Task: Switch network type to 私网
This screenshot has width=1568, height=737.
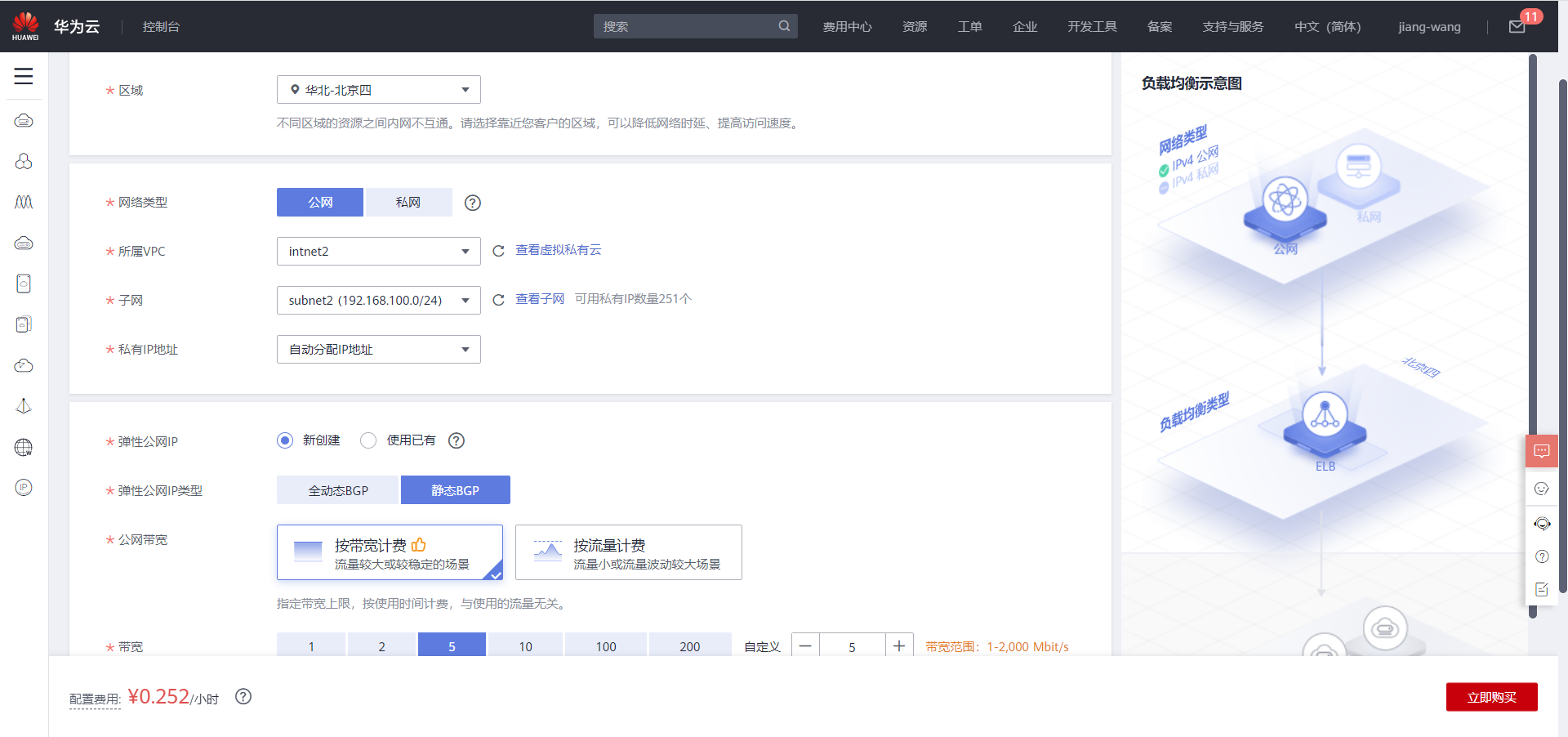Action: pyautogui.click(x=408, y=202)
